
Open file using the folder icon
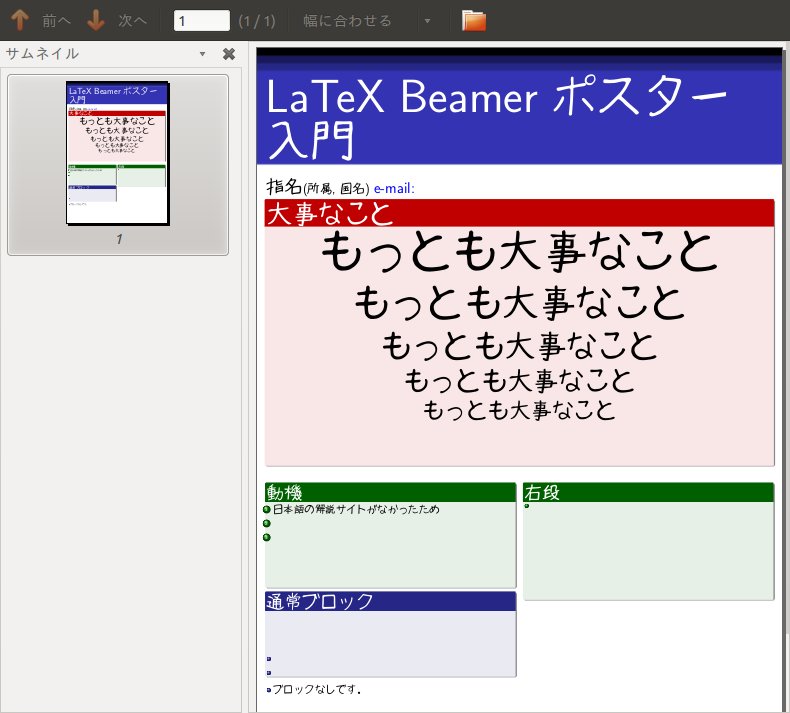[474, 21]
